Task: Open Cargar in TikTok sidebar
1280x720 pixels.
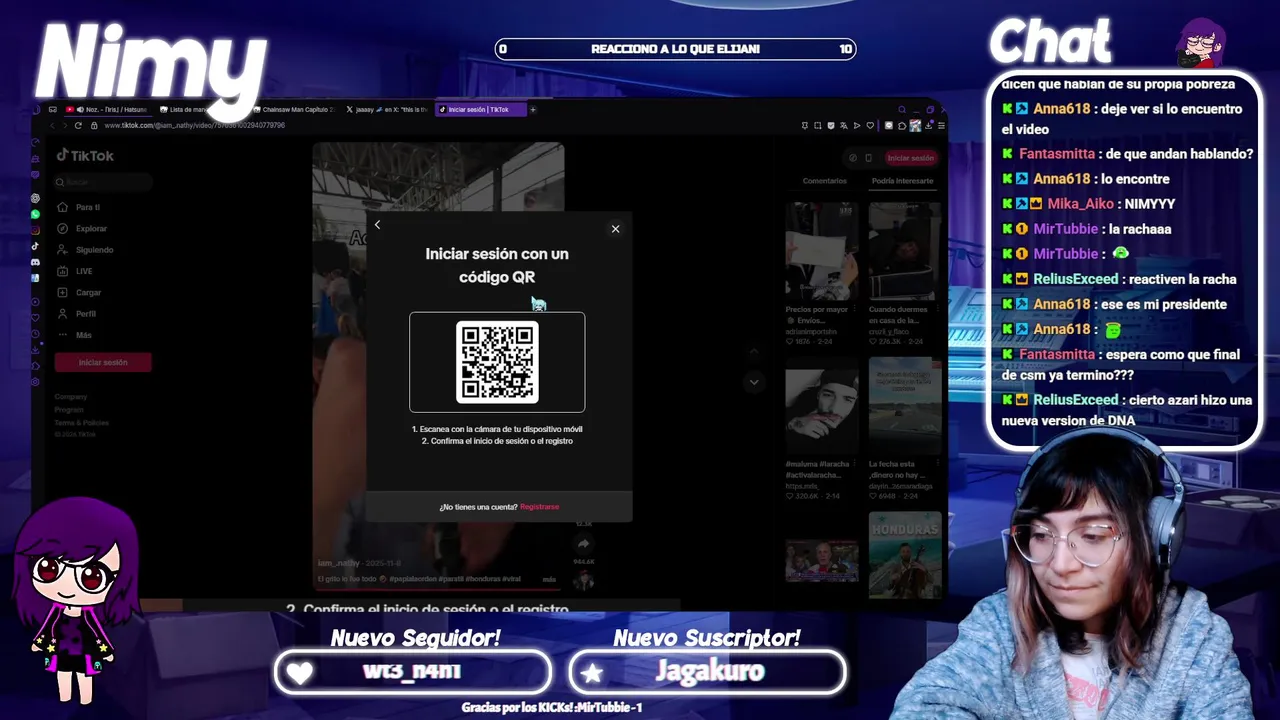Action: [x=80, y=292]
